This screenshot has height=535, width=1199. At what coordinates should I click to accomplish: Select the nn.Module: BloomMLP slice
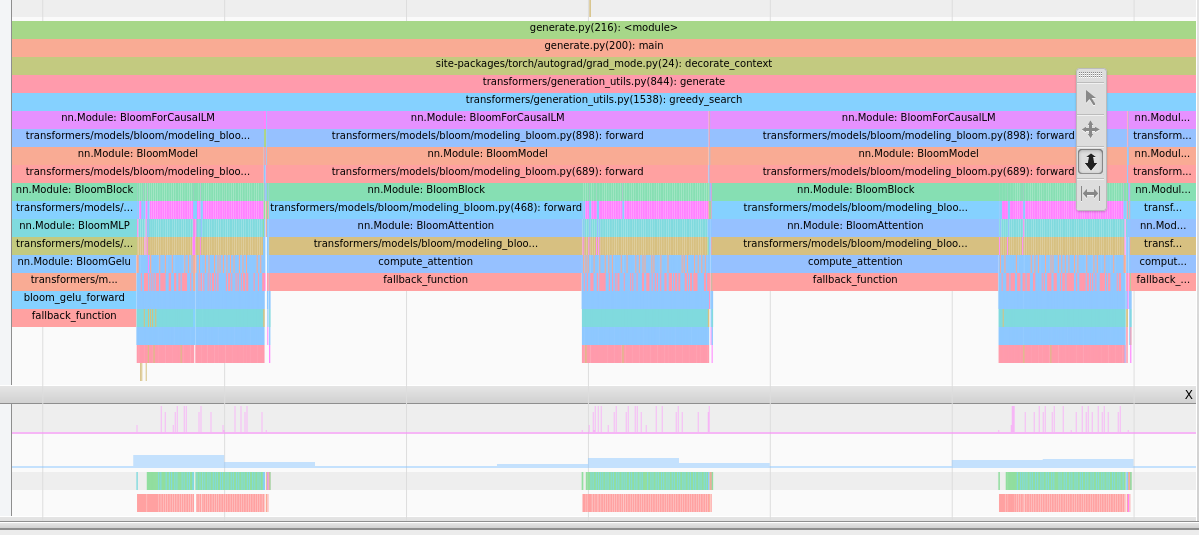(x=74, y=226)
